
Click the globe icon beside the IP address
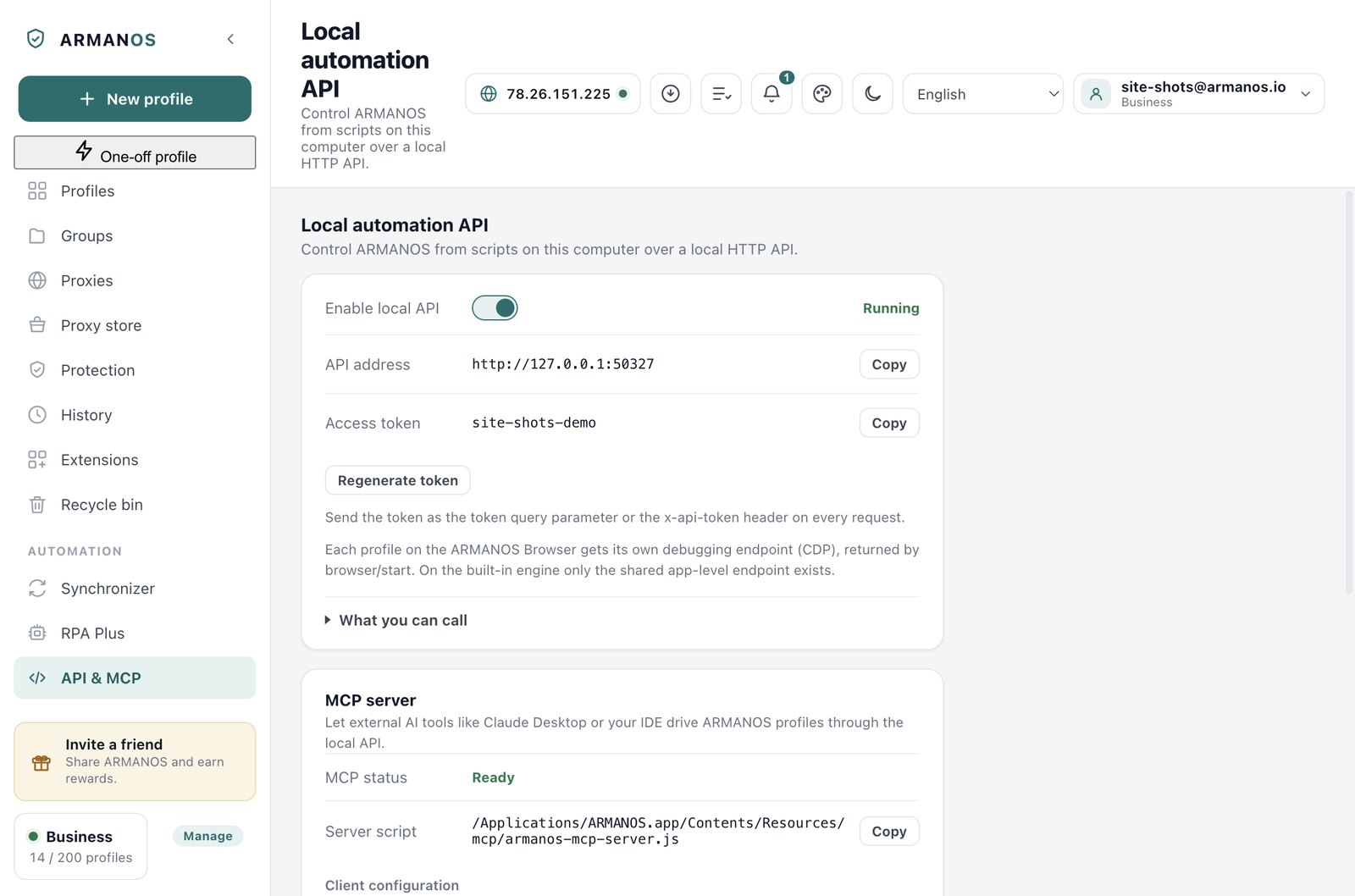(489, 94)
